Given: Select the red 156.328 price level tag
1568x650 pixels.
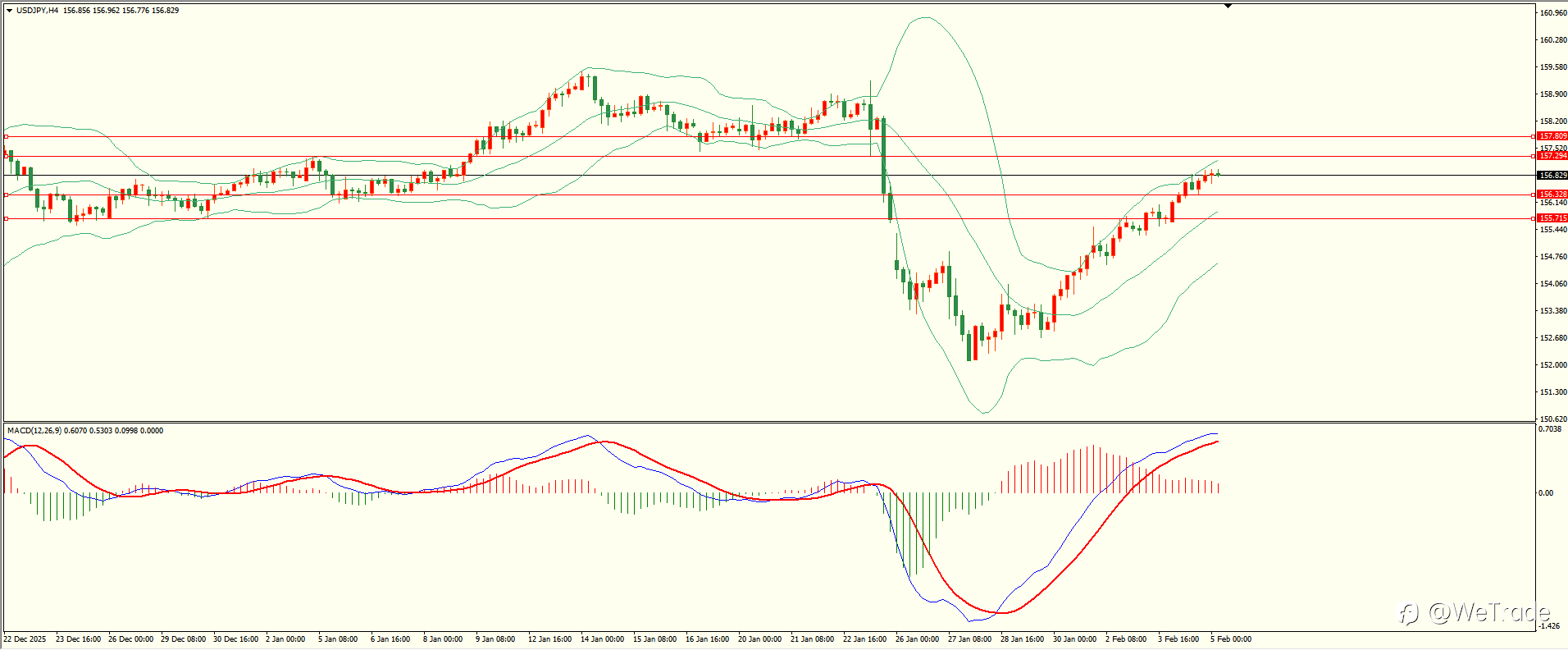Looking at the screenshot, I should (x=1552, y=195).
